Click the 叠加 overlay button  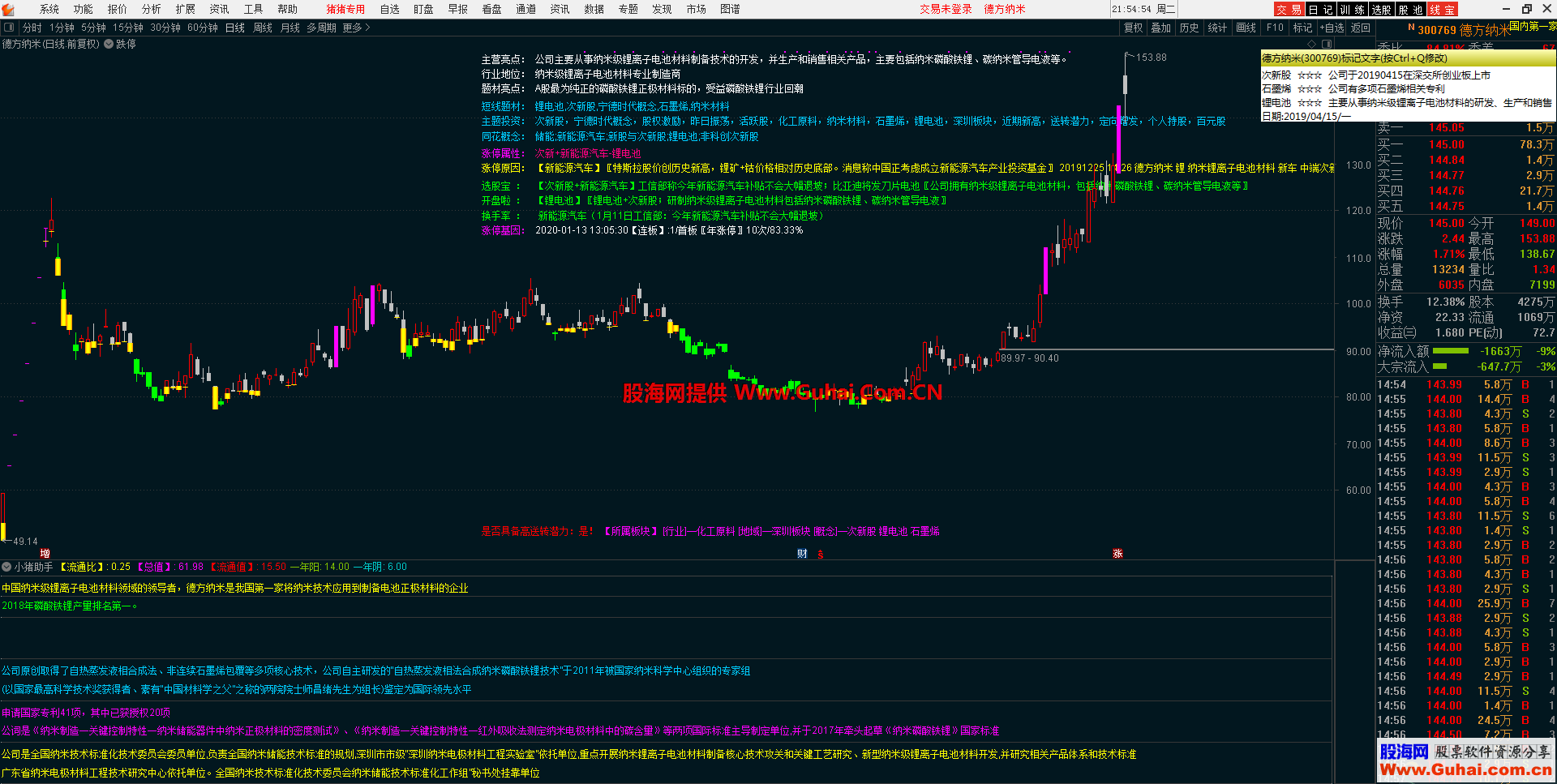click(x=1161, y=28)
